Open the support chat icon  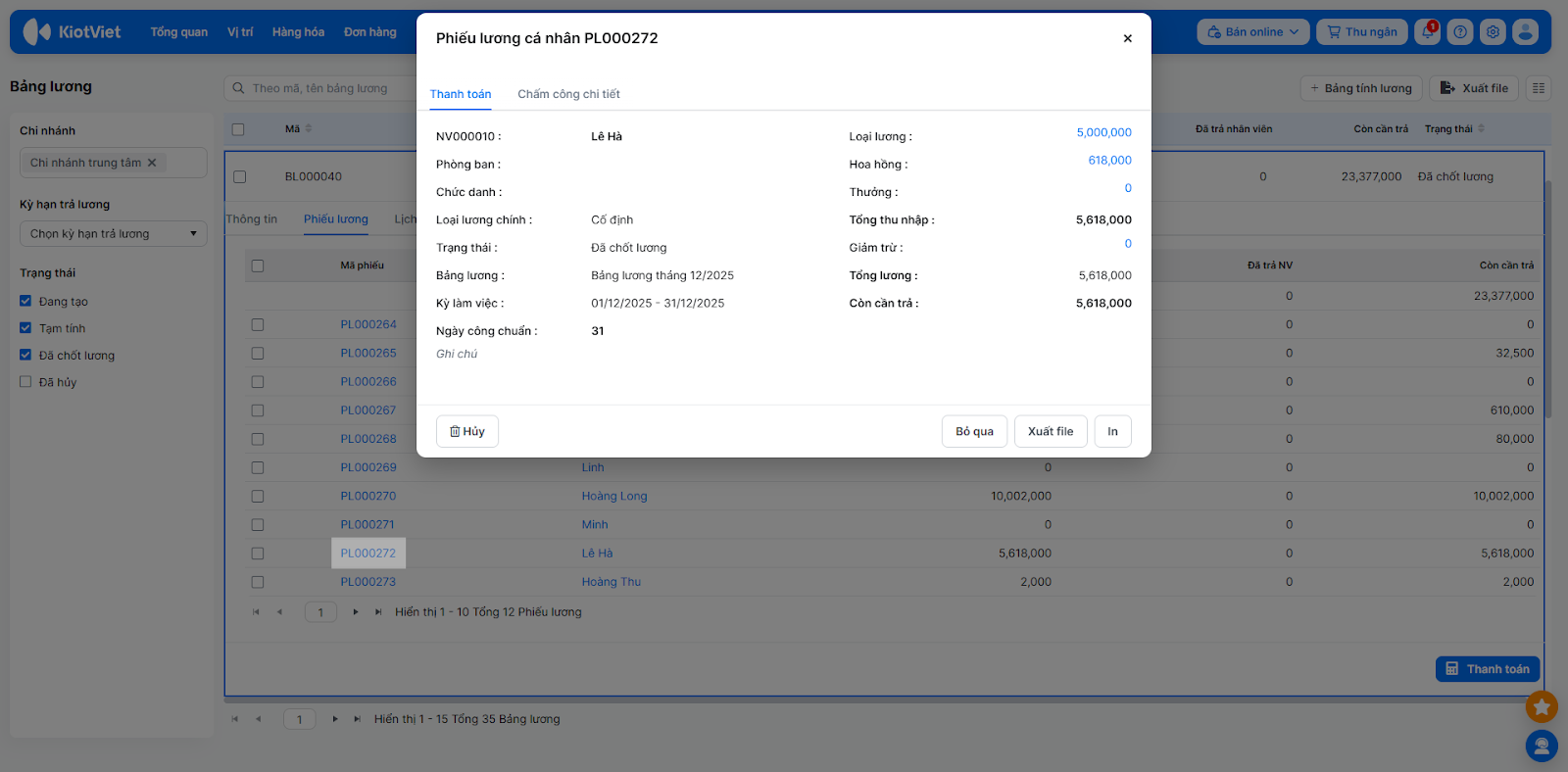pyautogui.click(x=1542, y=747)
